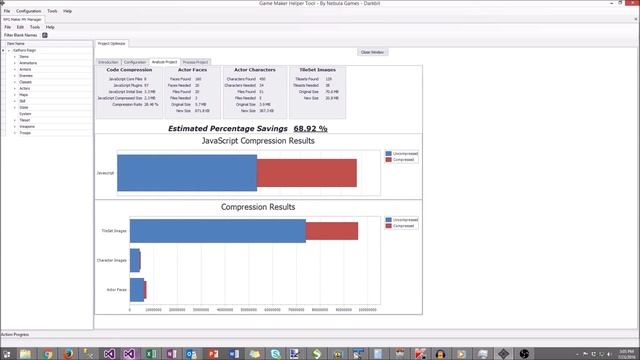Open Word from the taskbar
The height and width of the screenshot is (360, 640).
point(234,354)
